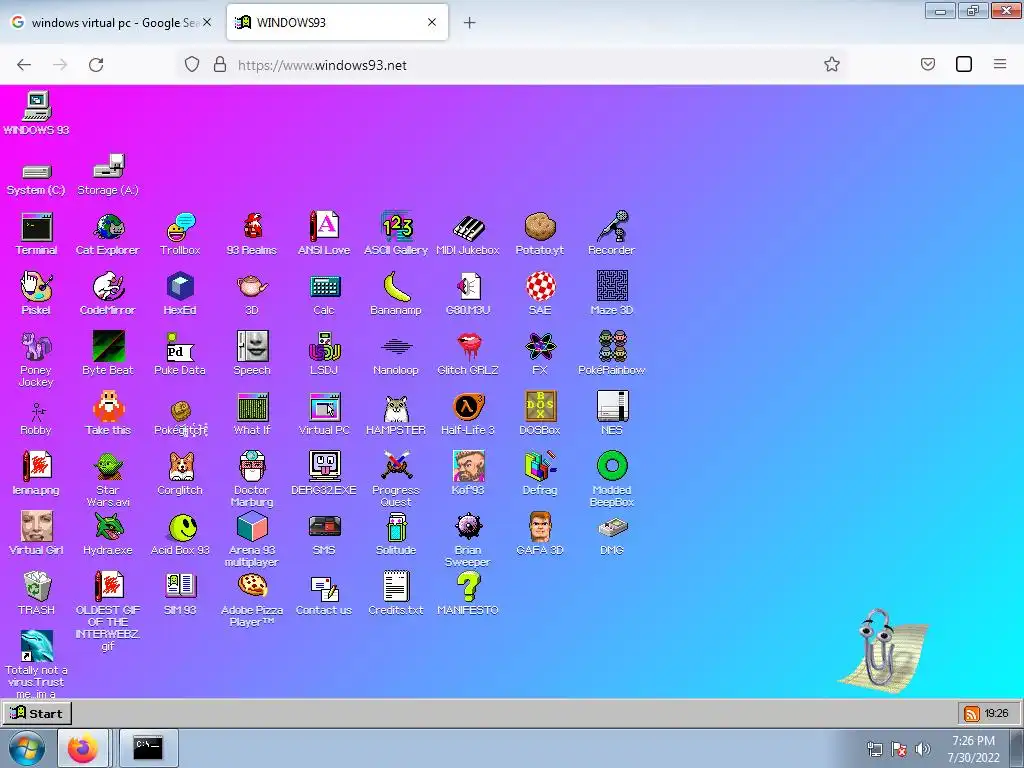Click Firefox in the Windows taskbar
Screen dimensions: 1024x768
[x=82, y=748]
